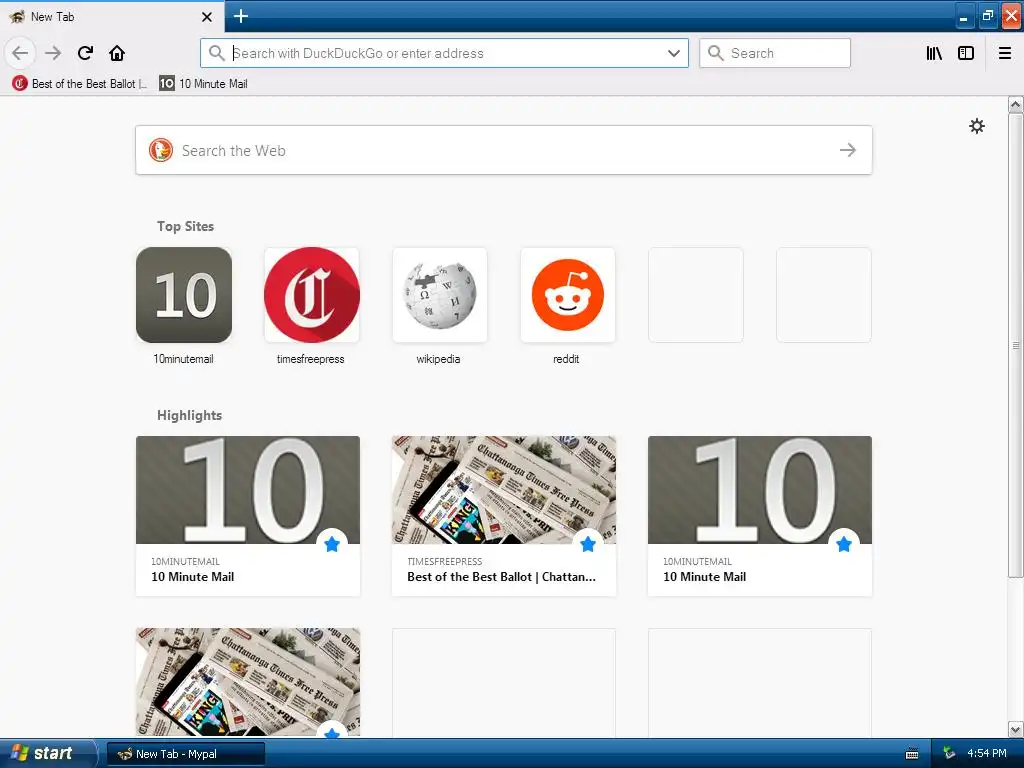
Task: Open Best of the Best Ballot highlight card
Action: [504, 516]
